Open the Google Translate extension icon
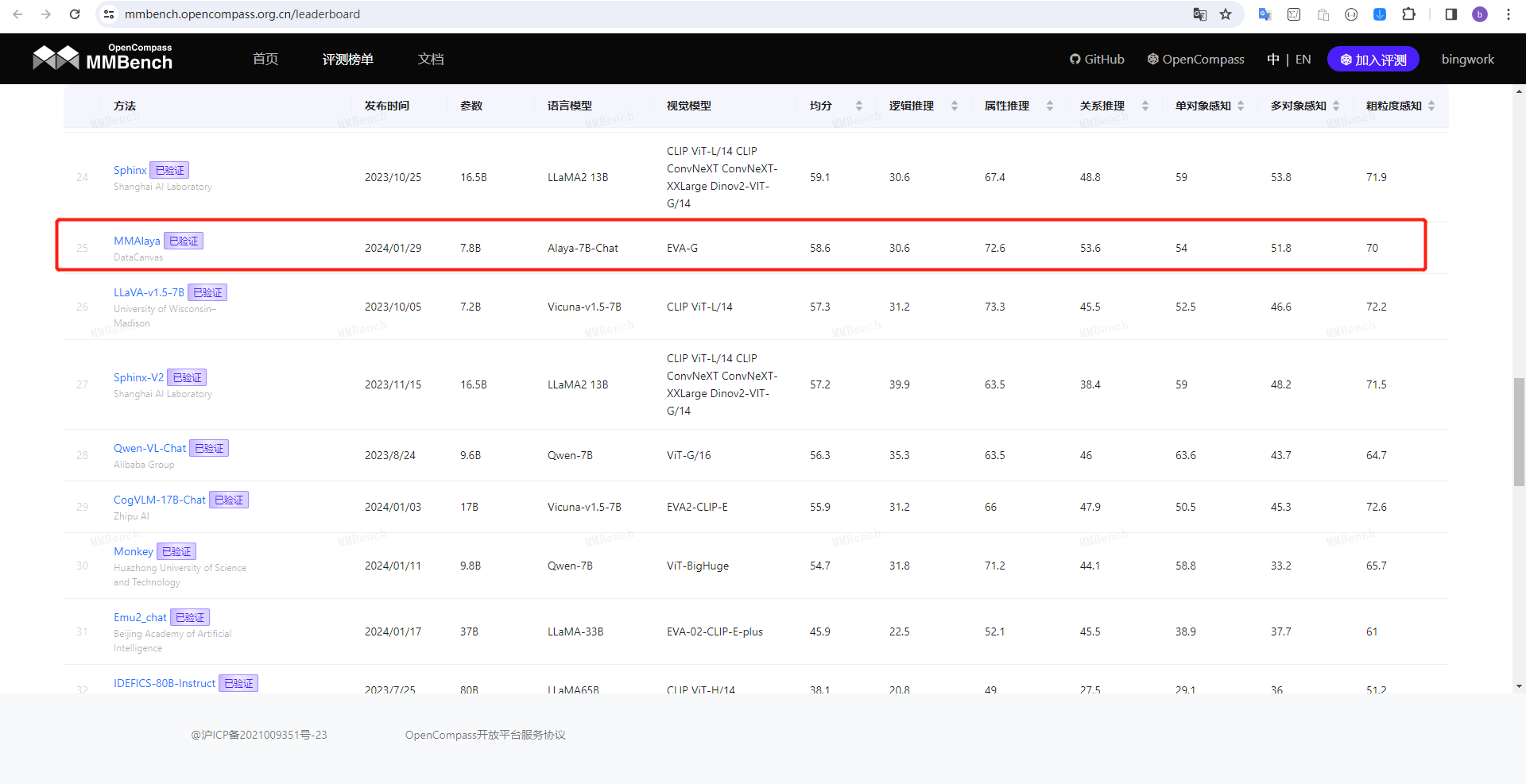The image size is (1526, 784). coord(1265,14)
